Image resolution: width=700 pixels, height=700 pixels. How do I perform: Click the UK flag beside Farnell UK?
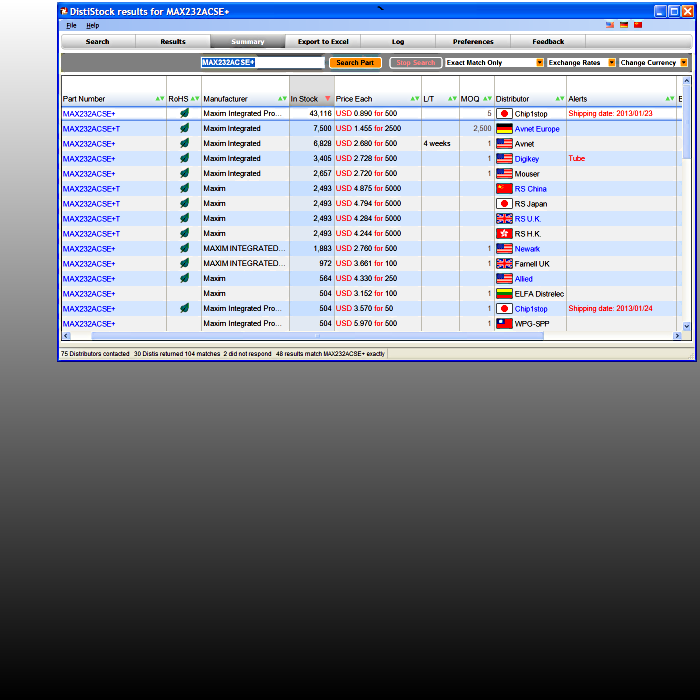504,264
